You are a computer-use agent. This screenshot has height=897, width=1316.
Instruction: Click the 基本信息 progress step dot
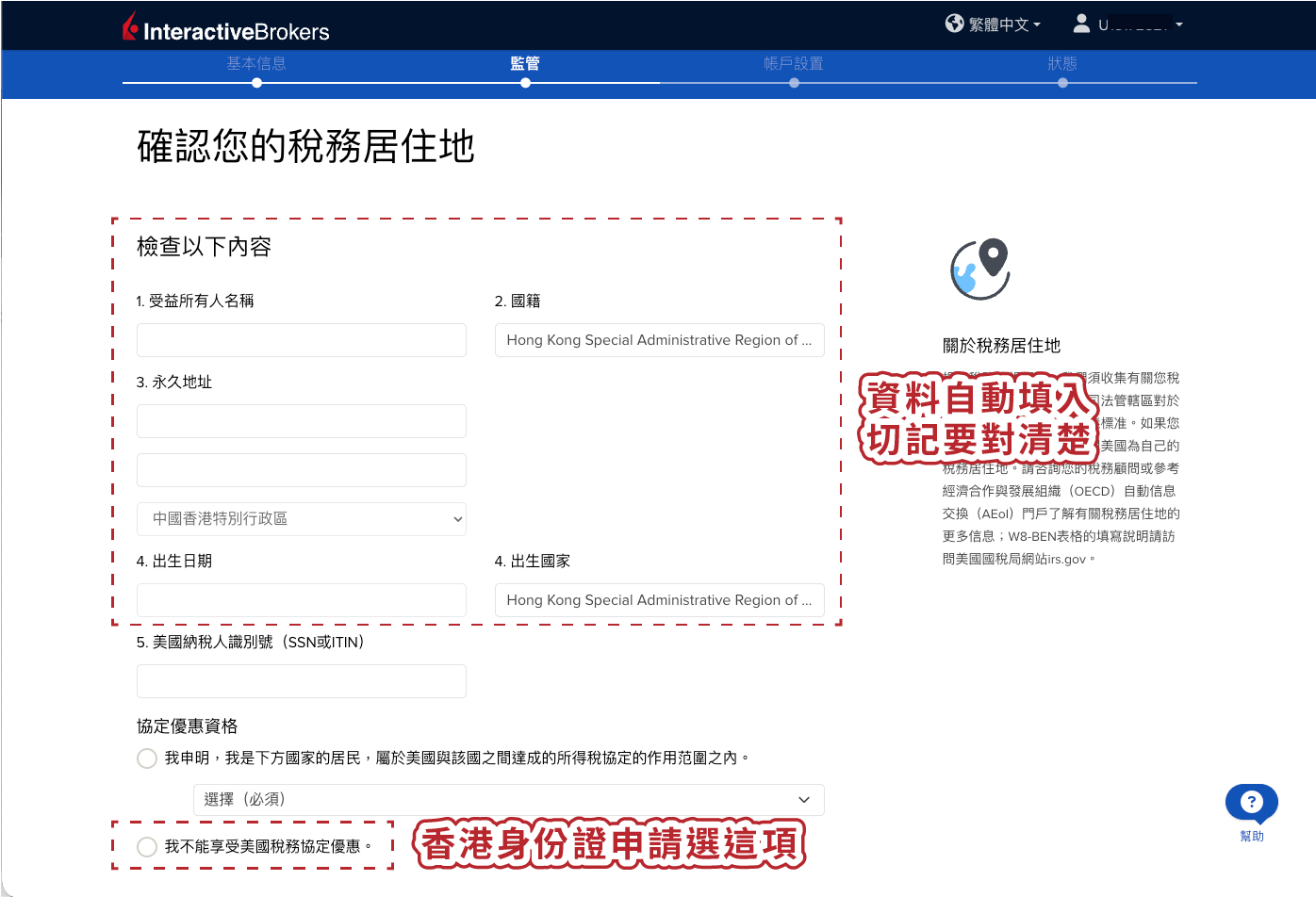256,83
